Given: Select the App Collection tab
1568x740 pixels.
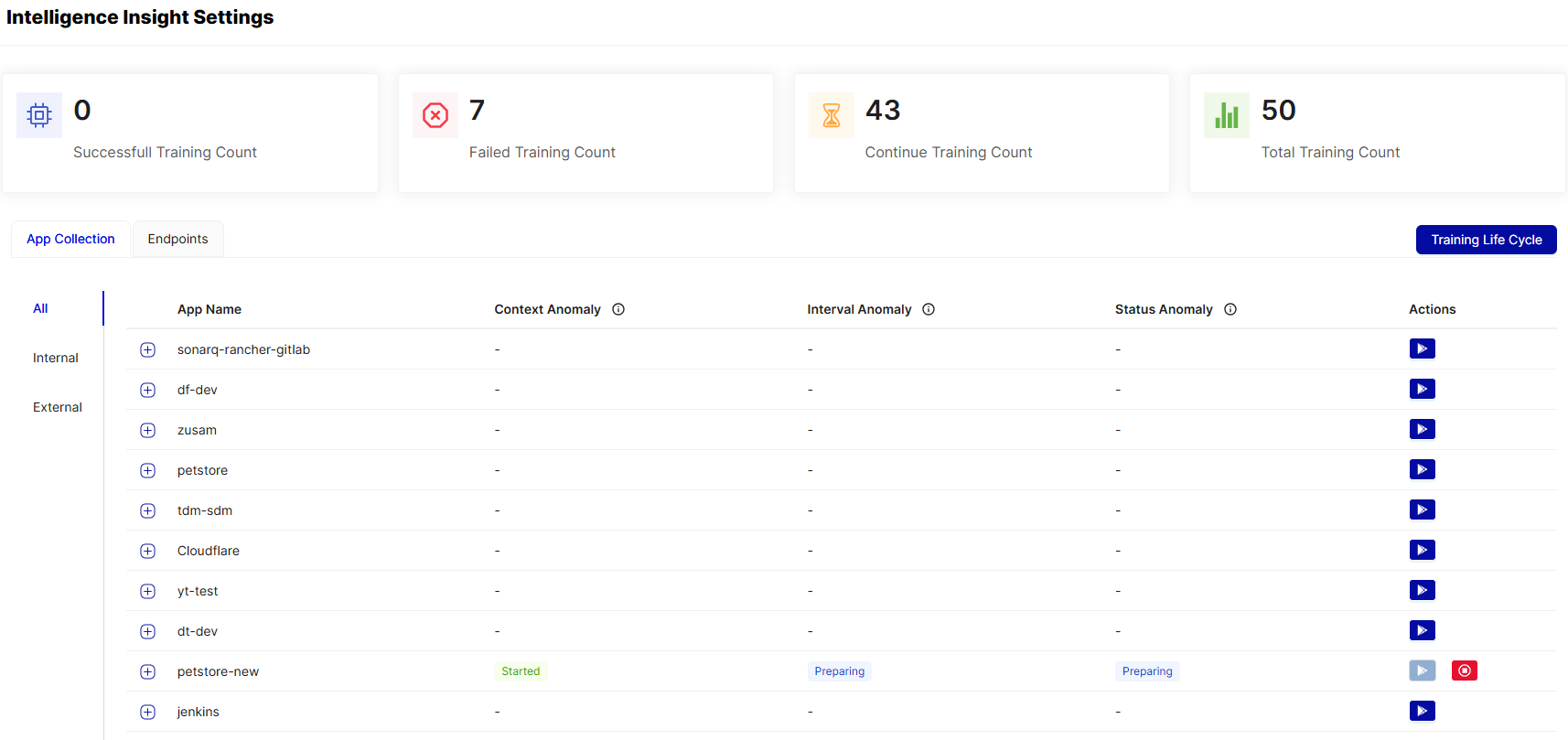Looking at the screenshot, I should [x=70, y=239].
